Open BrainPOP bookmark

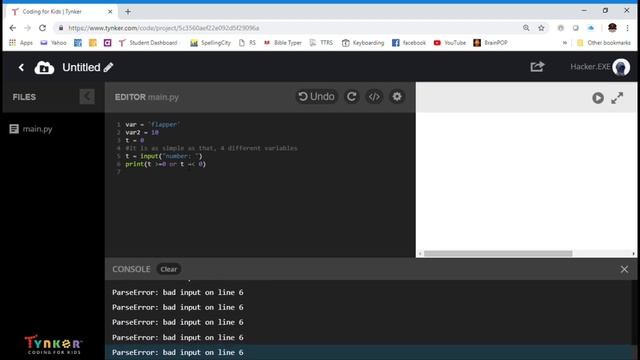pos(490,42)
